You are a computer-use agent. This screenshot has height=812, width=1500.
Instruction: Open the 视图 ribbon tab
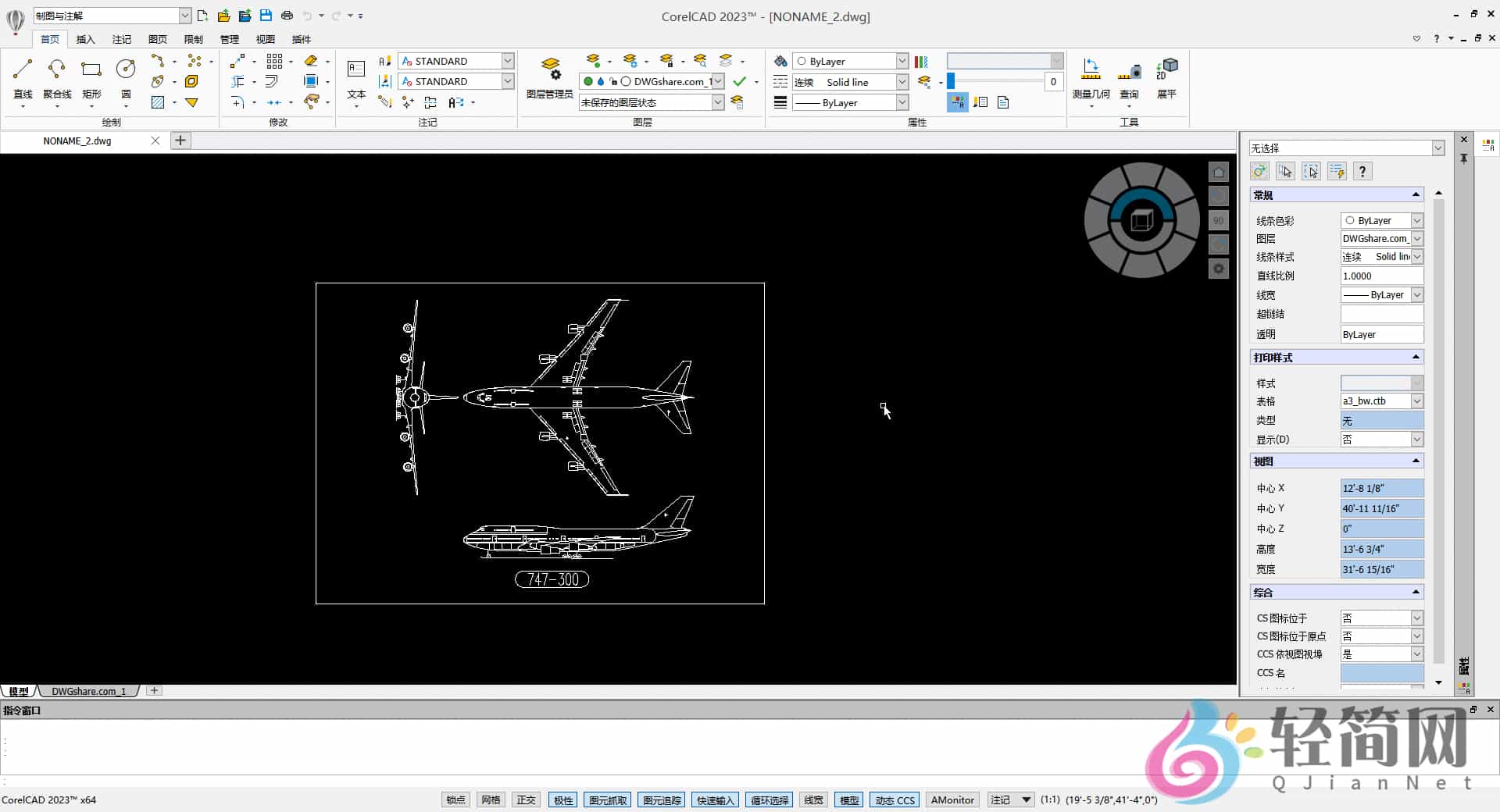(265, 39)
